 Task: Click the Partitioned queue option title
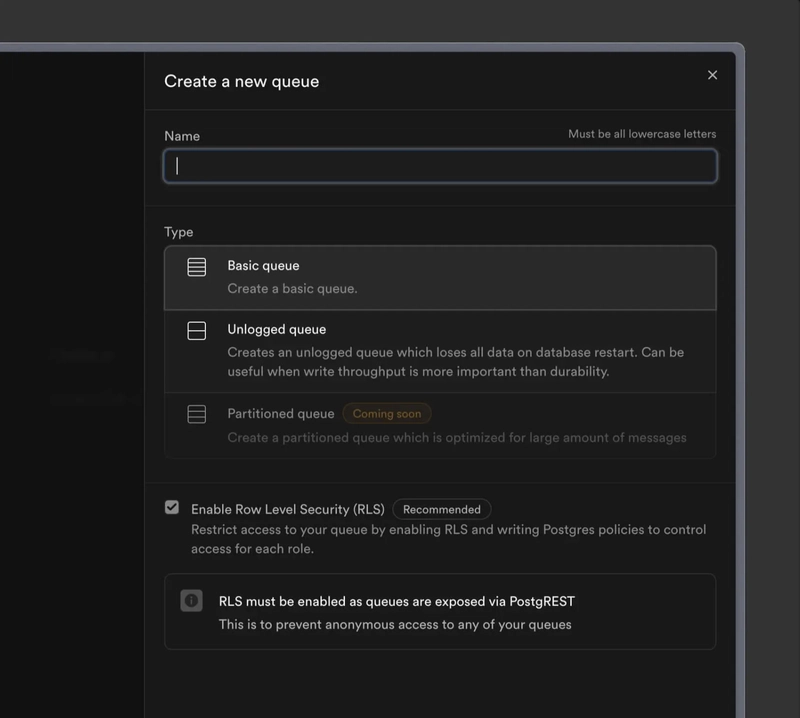280,414
